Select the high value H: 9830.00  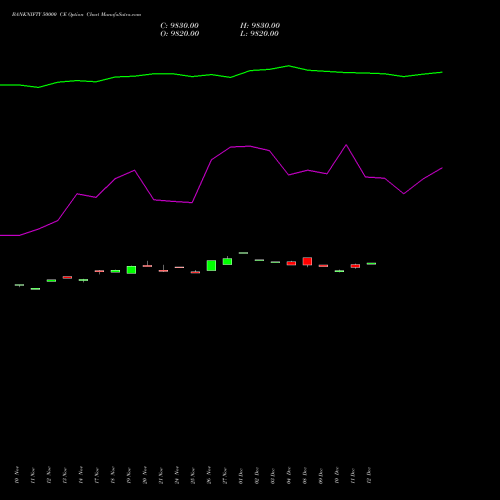pos(260,26)
